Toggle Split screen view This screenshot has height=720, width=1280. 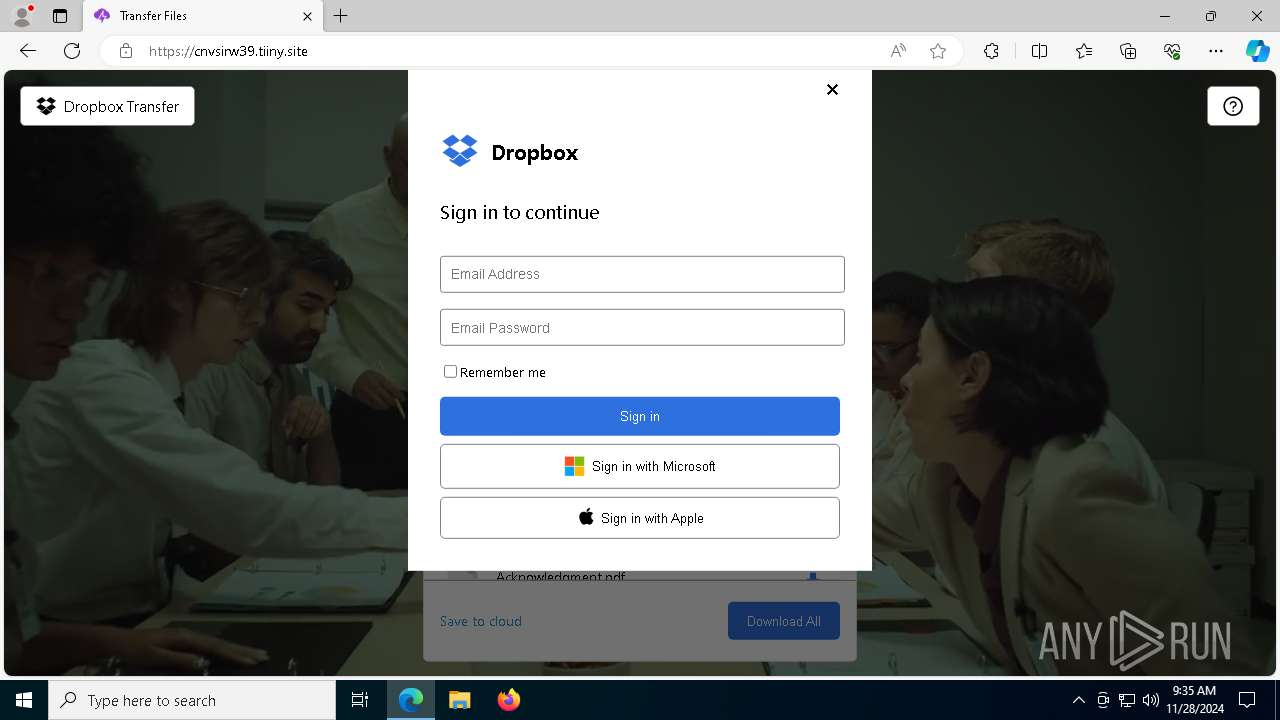(x=1039, y=51)
